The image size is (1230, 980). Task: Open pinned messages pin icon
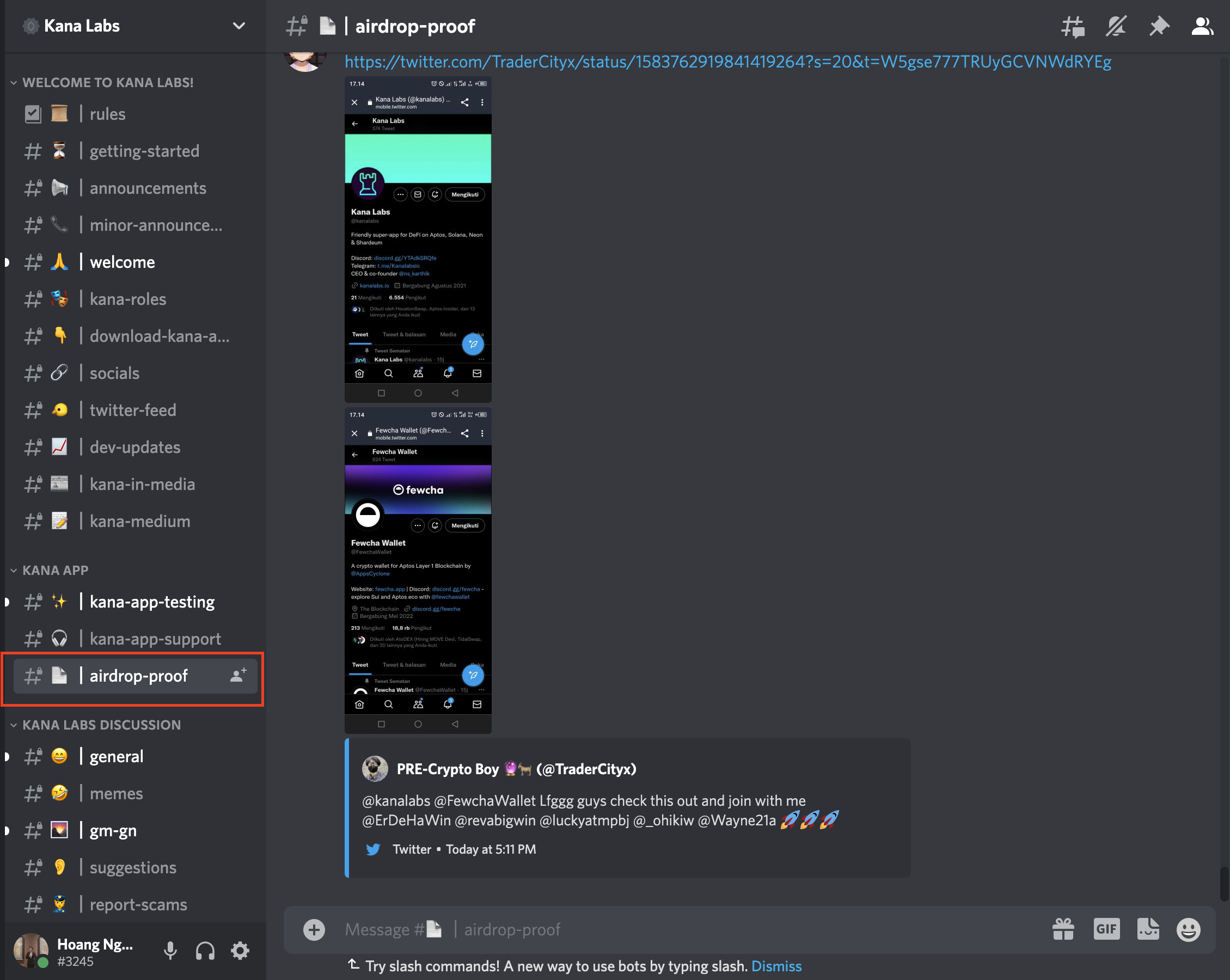click(x=1159, y=26)
